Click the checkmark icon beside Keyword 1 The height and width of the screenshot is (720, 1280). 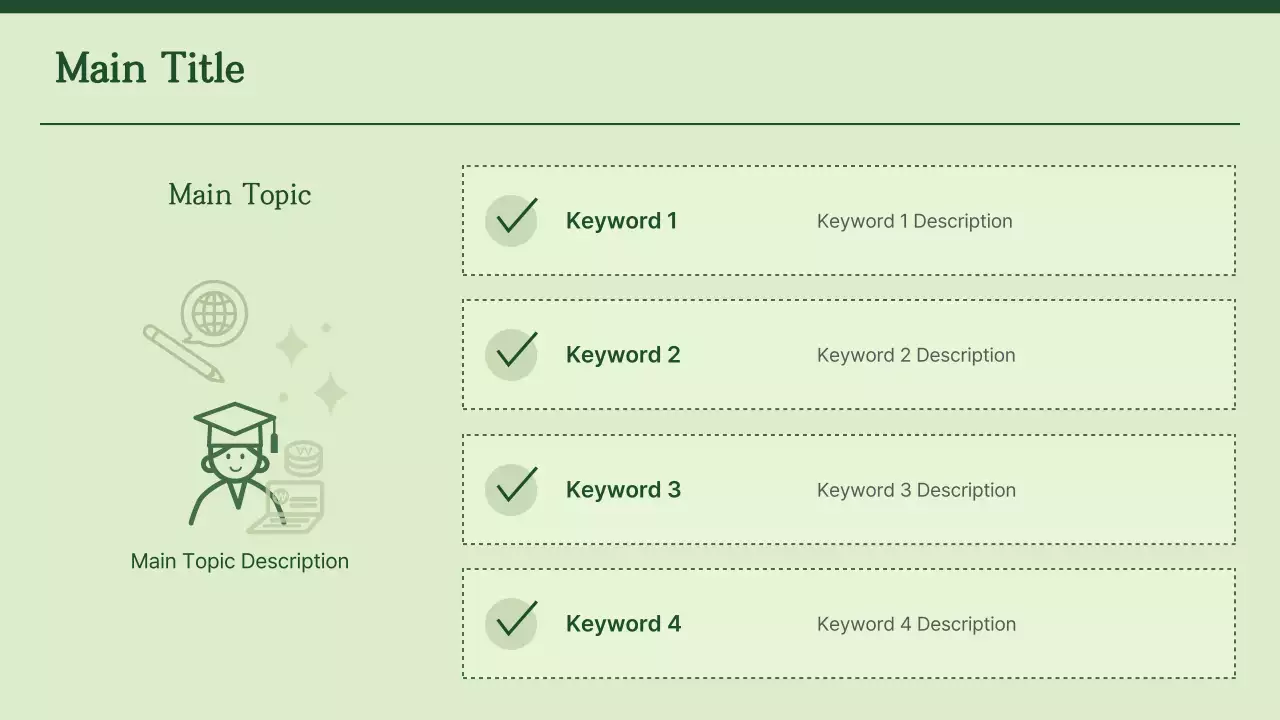click(512, 220)
